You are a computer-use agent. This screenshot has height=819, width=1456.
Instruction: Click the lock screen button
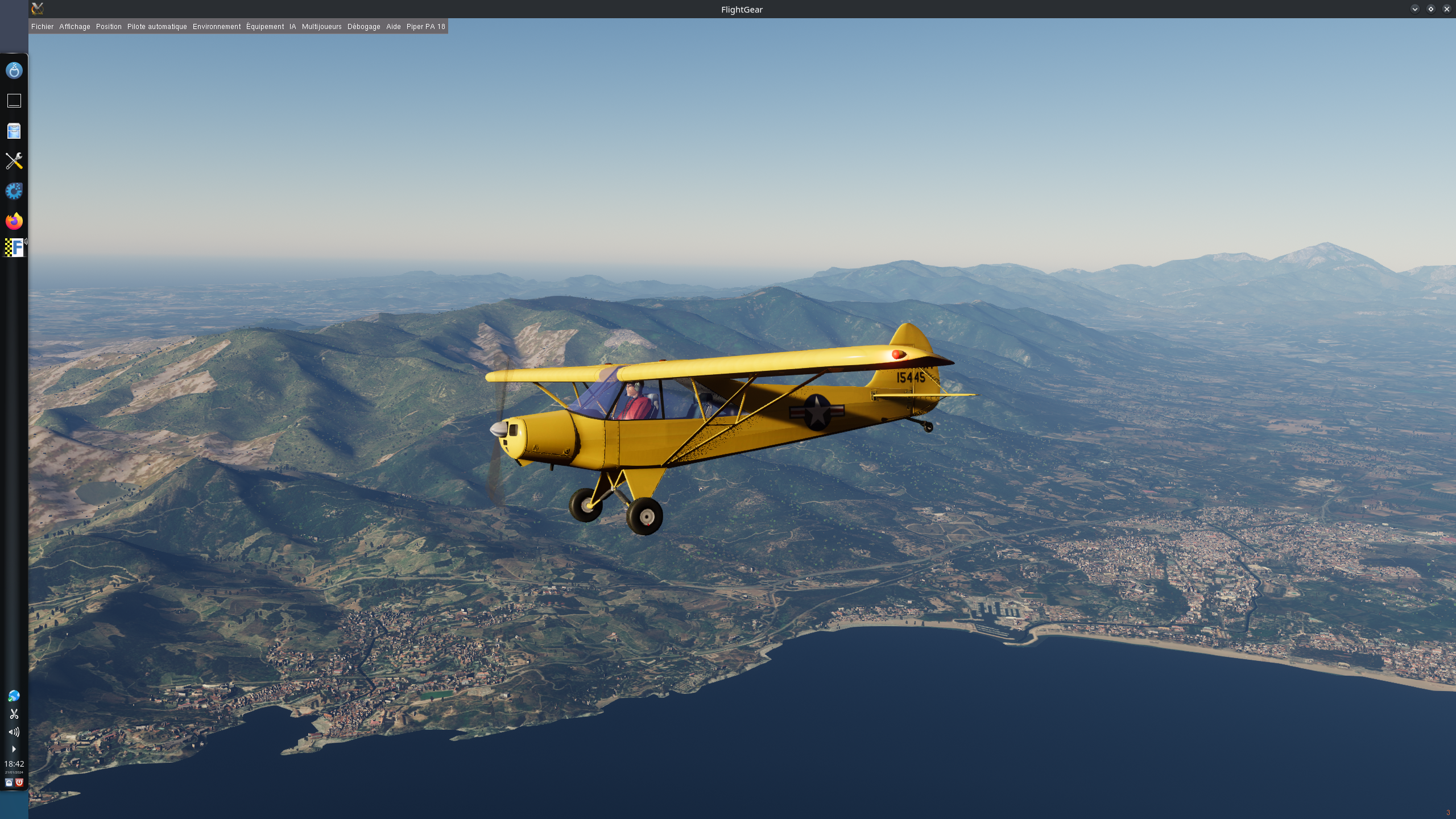pyautogui.click(x=9, y=783)
